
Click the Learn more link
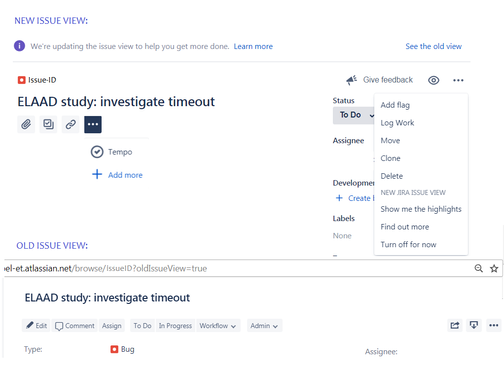[253, 46]
